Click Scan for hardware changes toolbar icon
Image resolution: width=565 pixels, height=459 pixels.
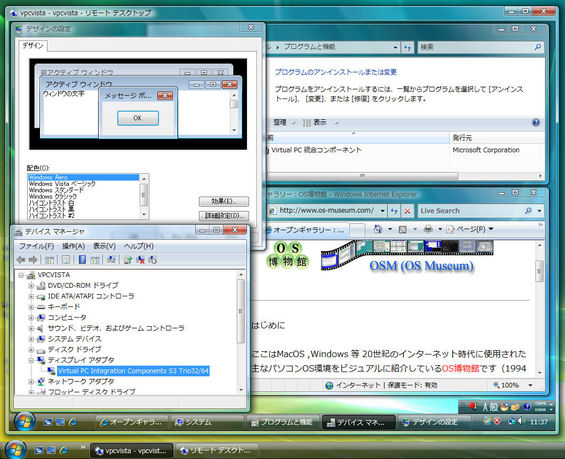click(x=111, y=259)
